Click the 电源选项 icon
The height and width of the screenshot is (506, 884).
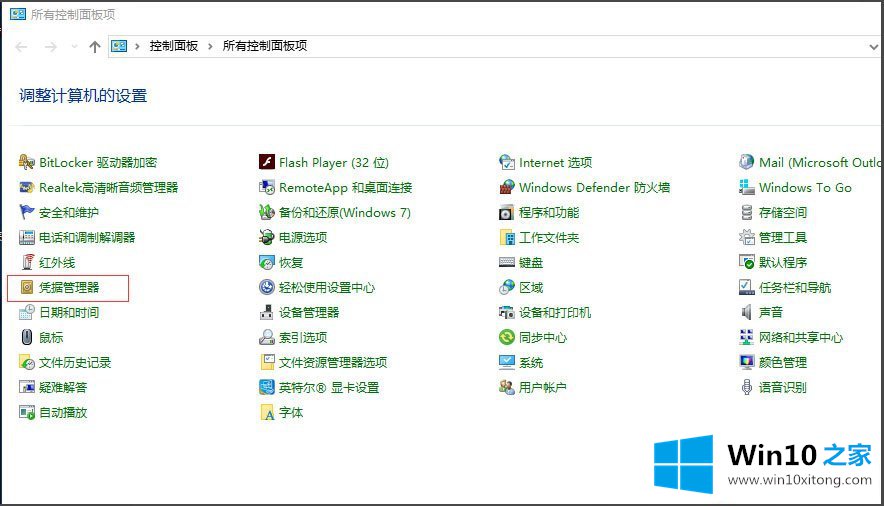coord(267,237)
